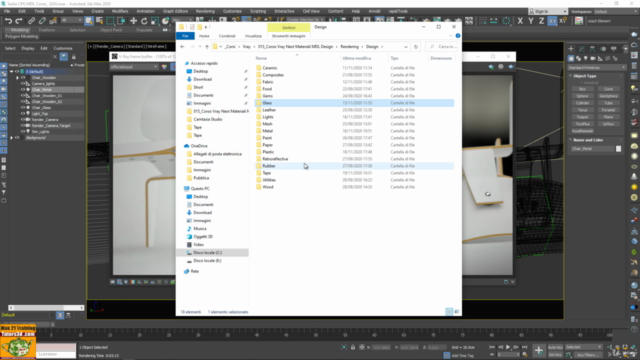
Task: Choose the Rectangular Selection Region tool
Action: (x=110, y=21)
